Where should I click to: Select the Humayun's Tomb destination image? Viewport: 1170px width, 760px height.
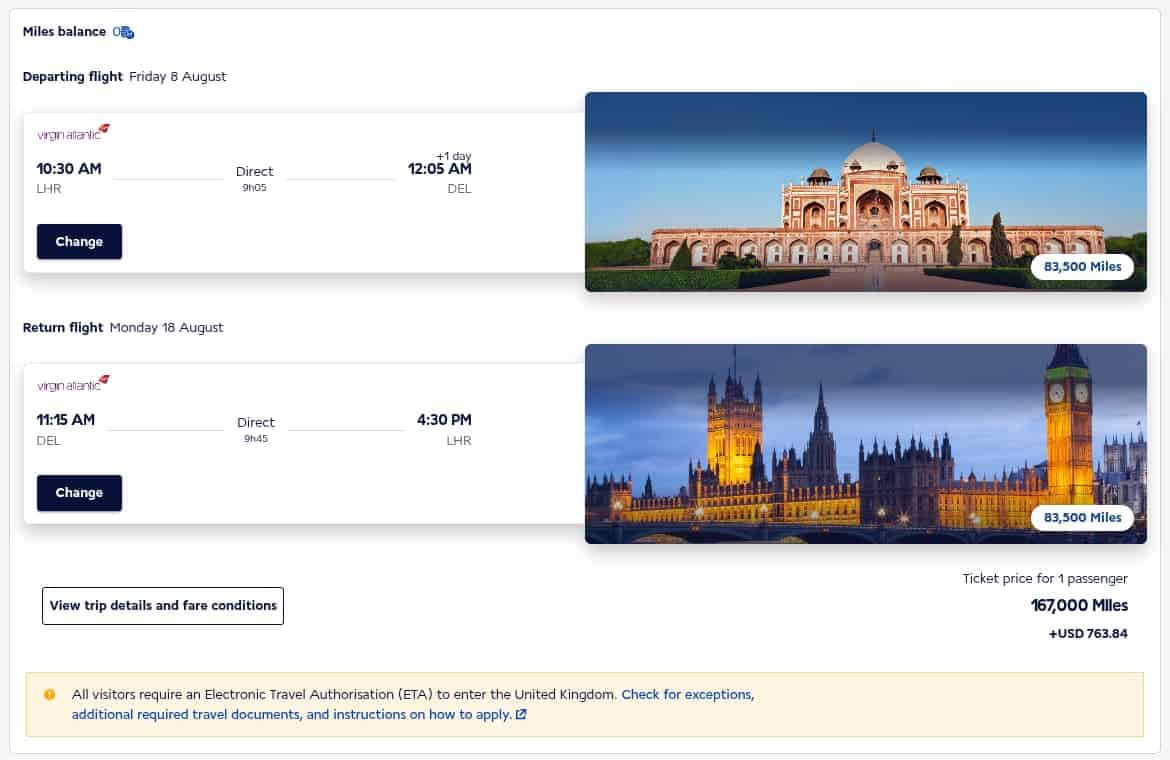point(866,190)
